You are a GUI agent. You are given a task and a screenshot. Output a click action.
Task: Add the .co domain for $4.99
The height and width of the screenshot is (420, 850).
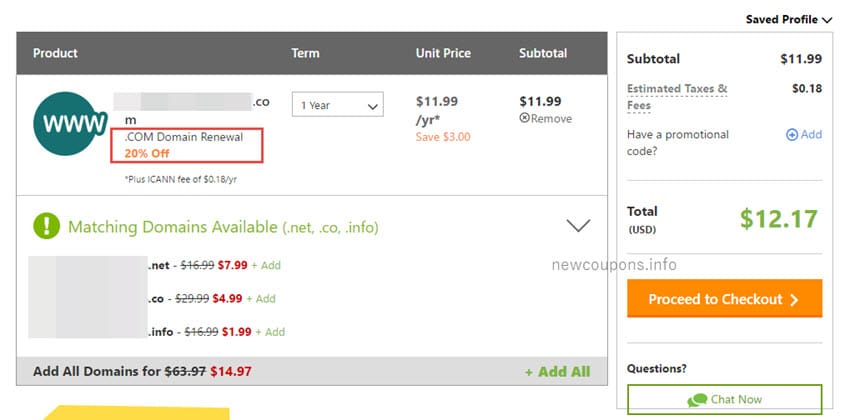pyautogui.click(x=261, y=299)
